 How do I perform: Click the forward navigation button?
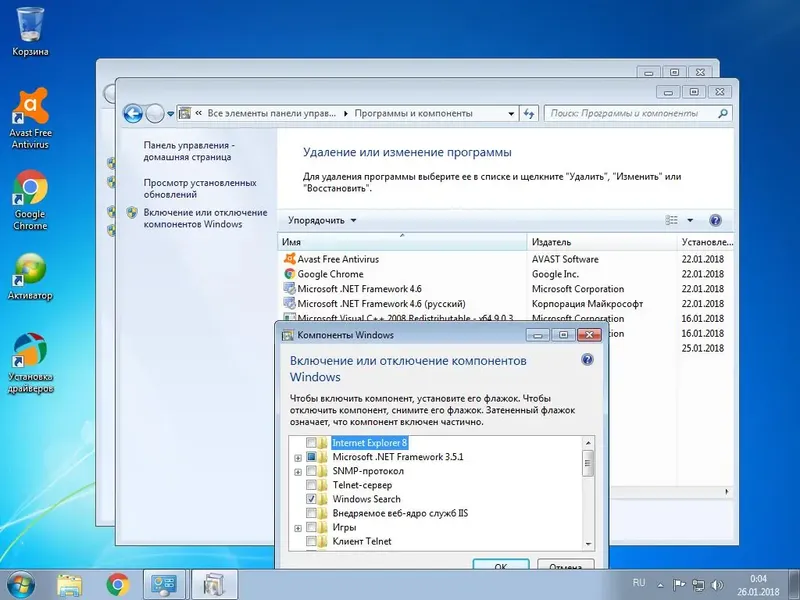point(155,113)
